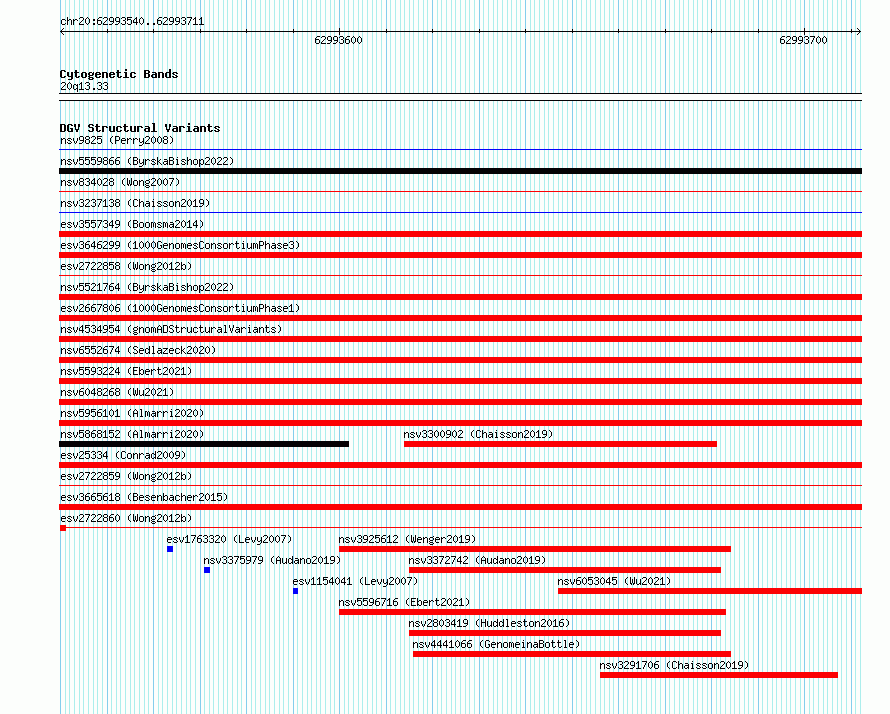Click the chr20:62993540..62993711 coordinate label
Screen dimensions: 890x714
(x=132, y=21)
